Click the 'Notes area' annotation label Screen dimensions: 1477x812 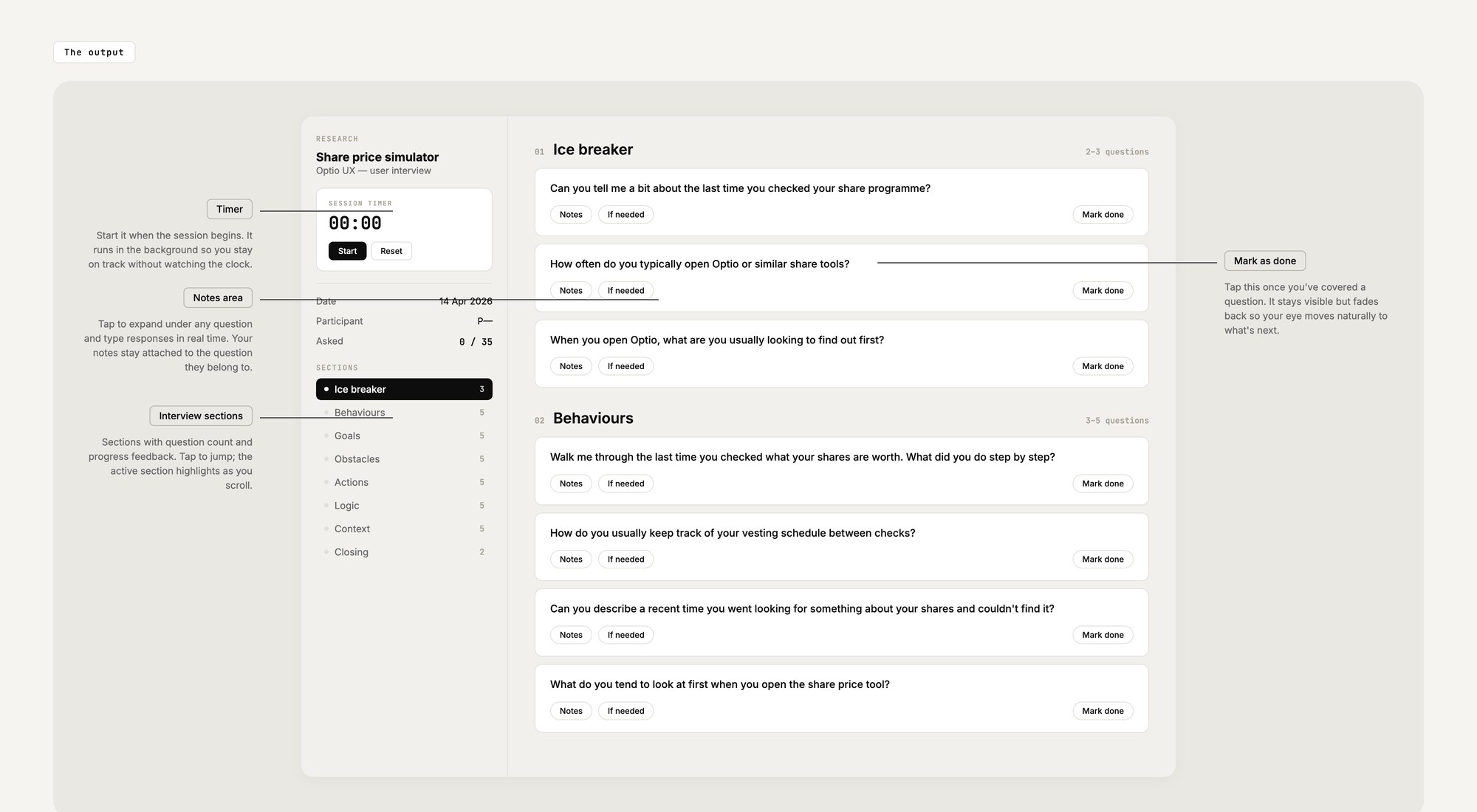click(x=218, y=297)
